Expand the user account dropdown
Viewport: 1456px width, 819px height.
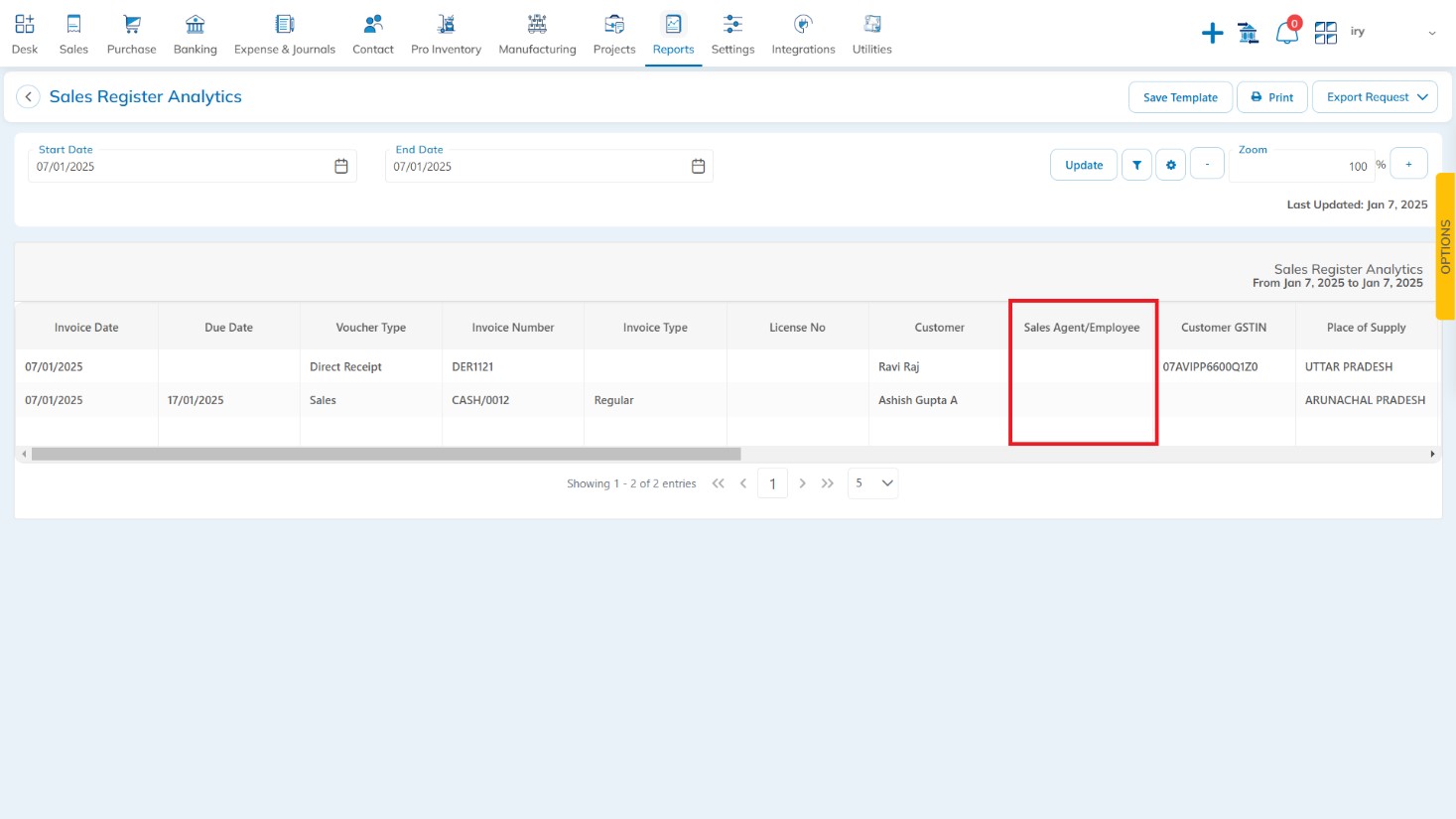(1431, 33)
